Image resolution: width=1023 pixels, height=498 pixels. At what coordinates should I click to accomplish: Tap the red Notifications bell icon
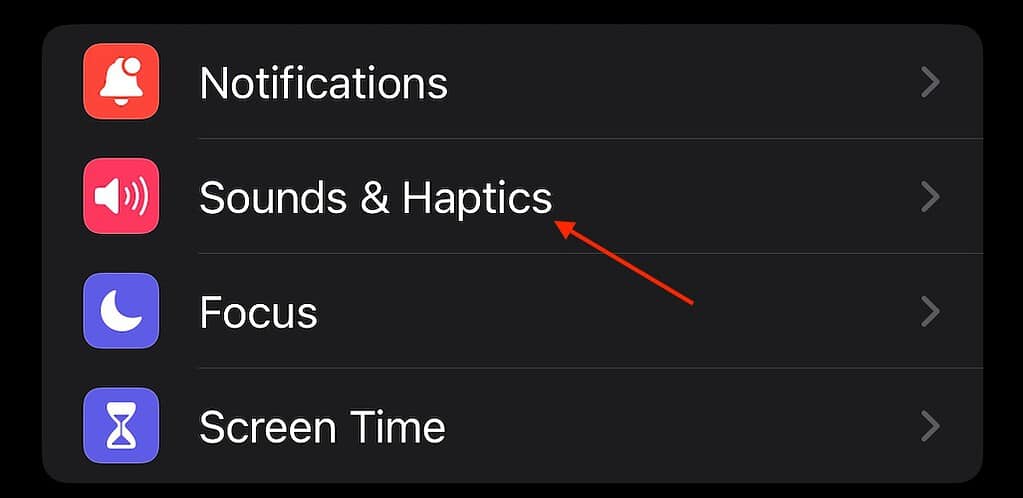point(121,82)
